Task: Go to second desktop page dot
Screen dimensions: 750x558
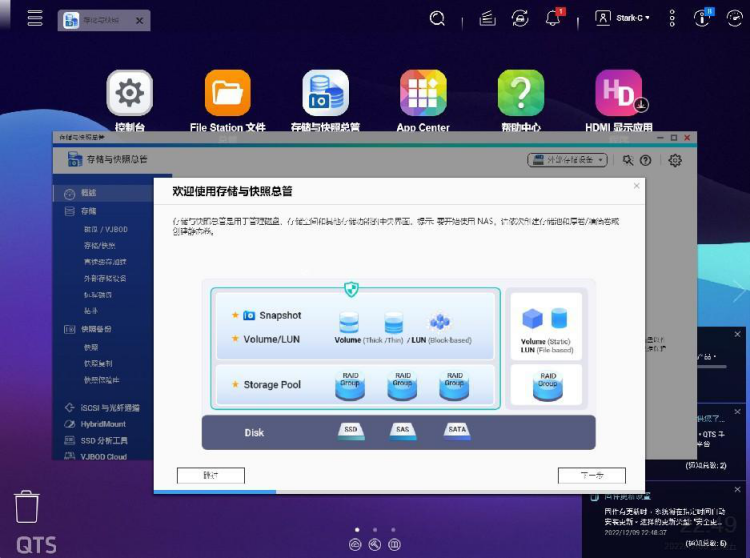Action: point(375,530)
